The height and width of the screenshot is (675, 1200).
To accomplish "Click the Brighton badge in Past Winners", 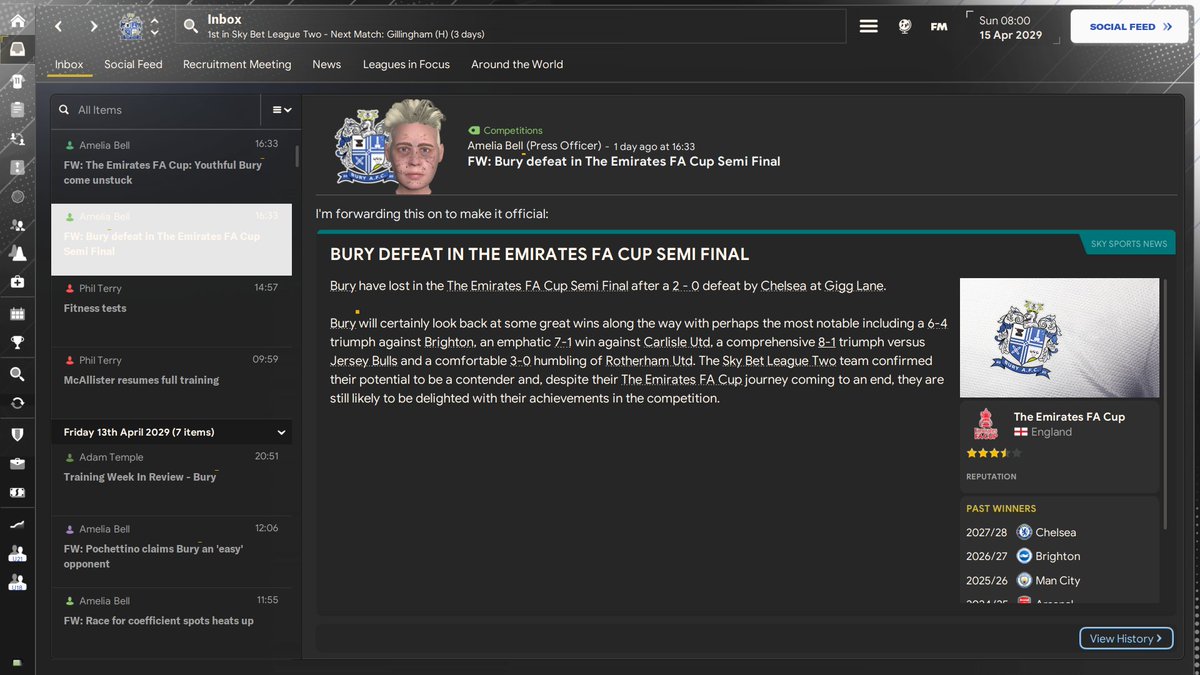I will 1024,556.
